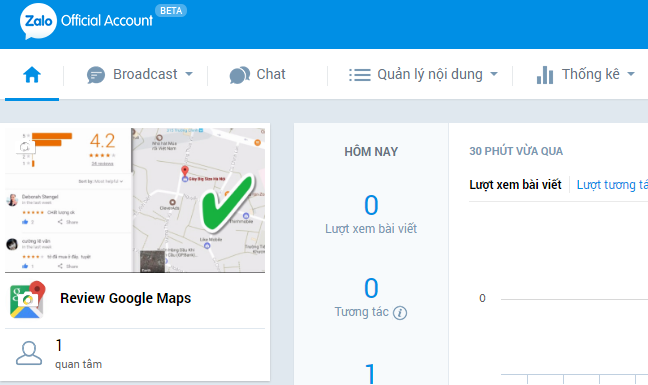Click the Thống kê bar chart icon
This screenshot has width=648, height=385.
[545, 75]
